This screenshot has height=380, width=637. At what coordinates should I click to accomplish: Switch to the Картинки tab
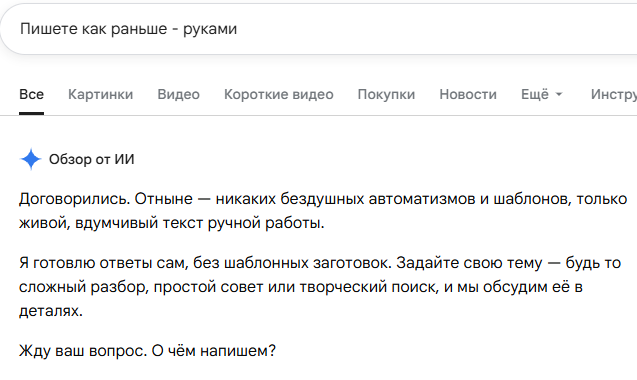click(100, 94)
